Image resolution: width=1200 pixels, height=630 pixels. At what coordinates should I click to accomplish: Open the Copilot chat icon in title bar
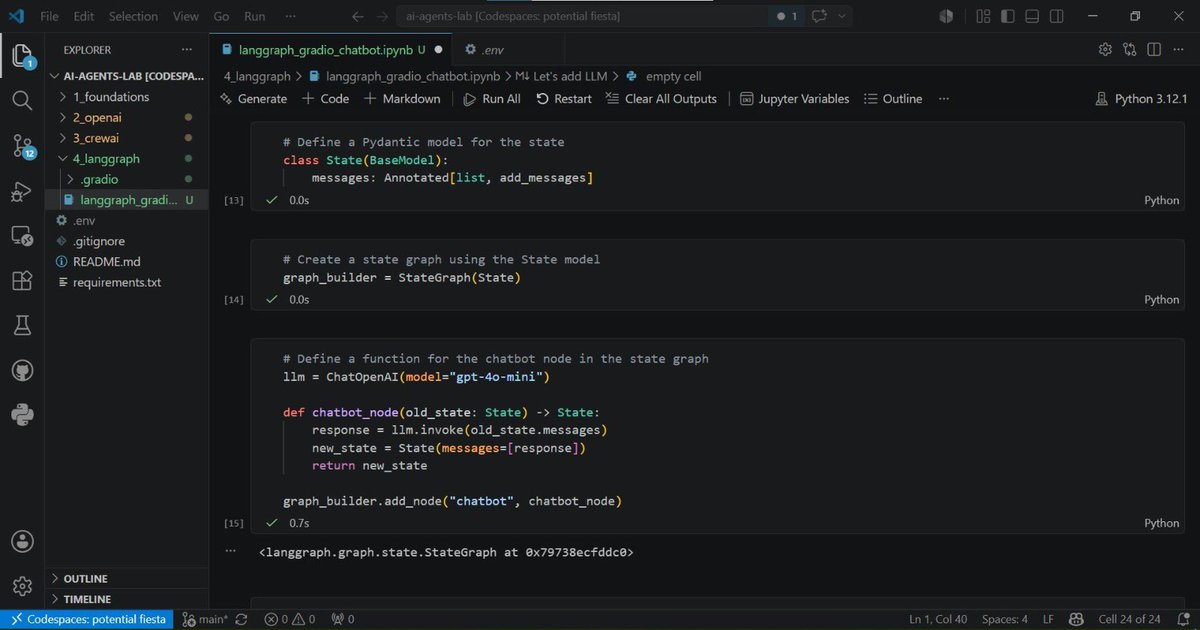(821, 16)
